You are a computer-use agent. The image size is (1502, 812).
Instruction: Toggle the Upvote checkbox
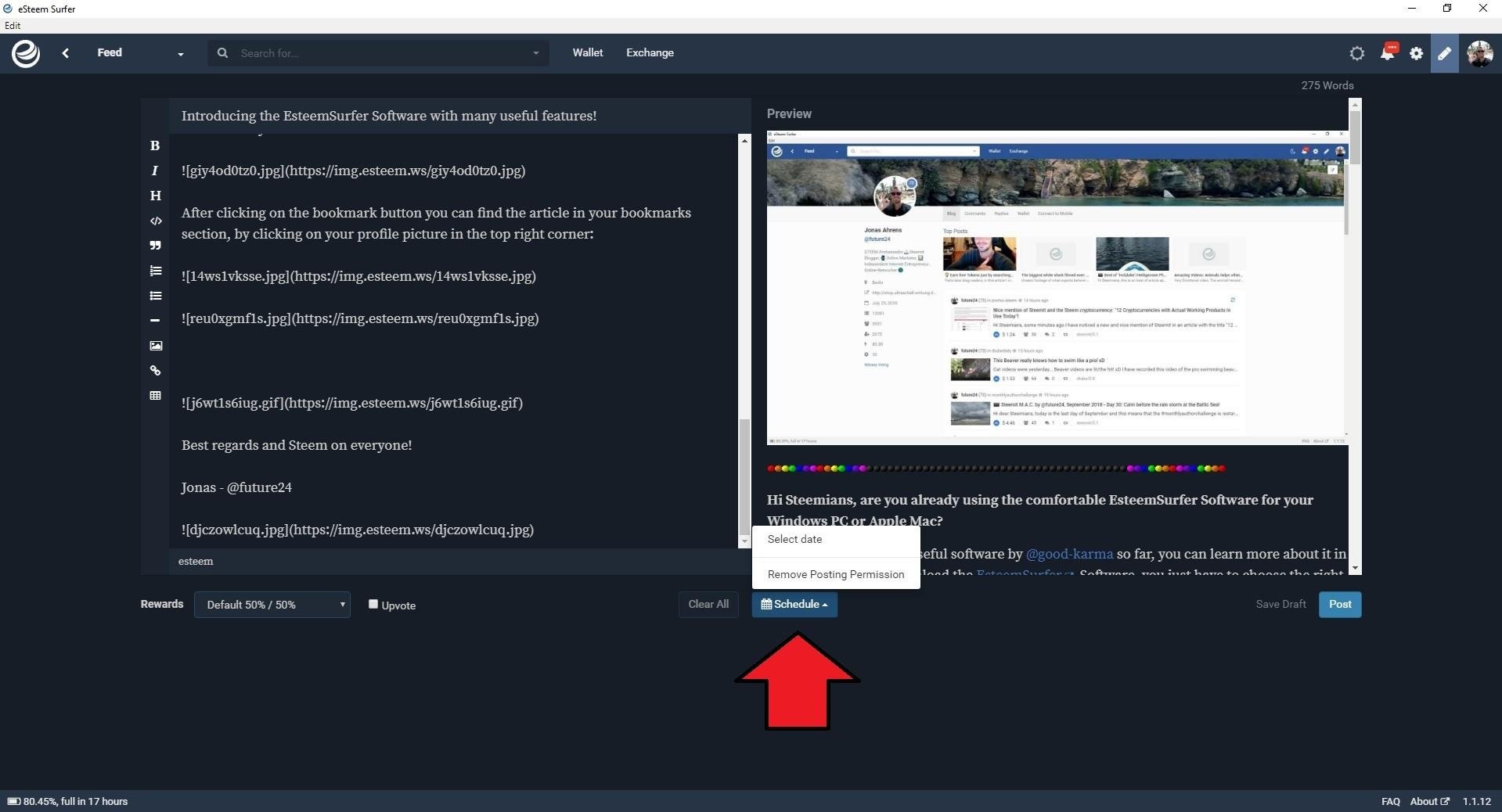point(373,604)
